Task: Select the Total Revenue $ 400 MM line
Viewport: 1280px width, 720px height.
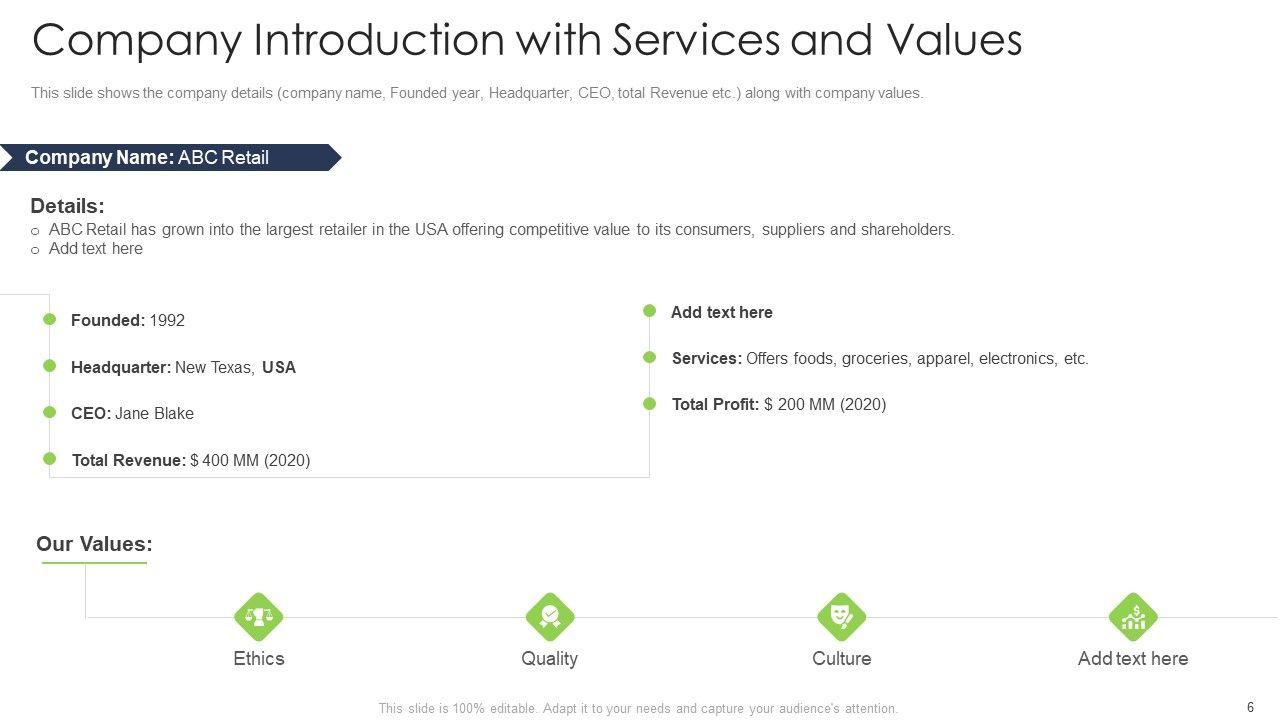Action: point(191,460)
